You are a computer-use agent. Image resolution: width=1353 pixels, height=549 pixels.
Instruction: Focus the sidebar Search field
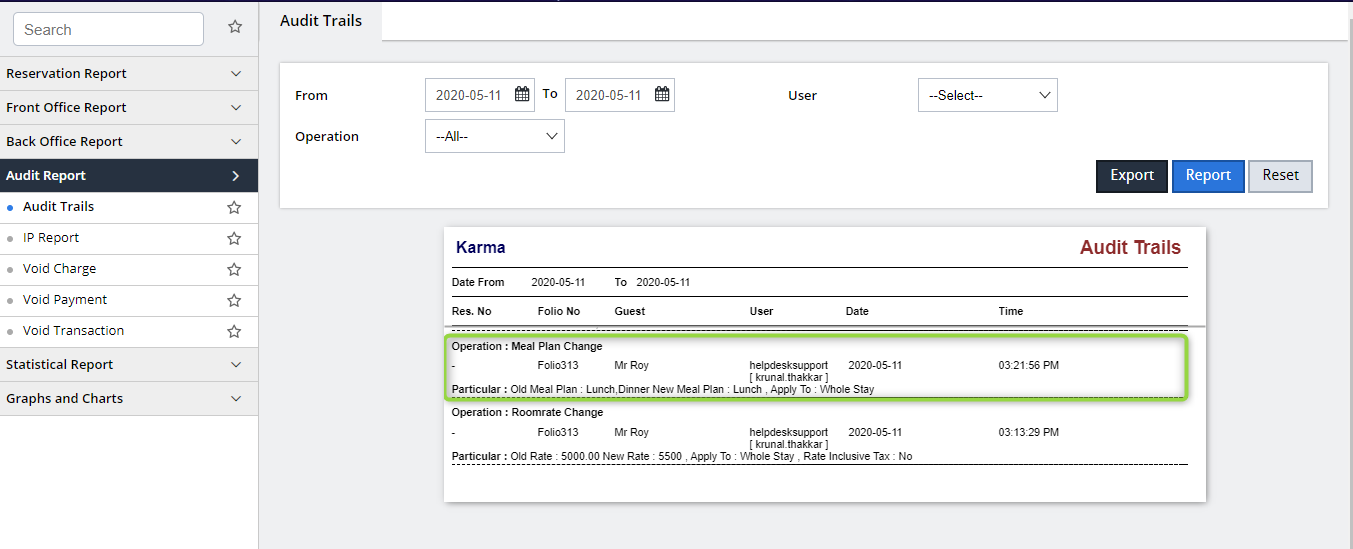point(108,29)
